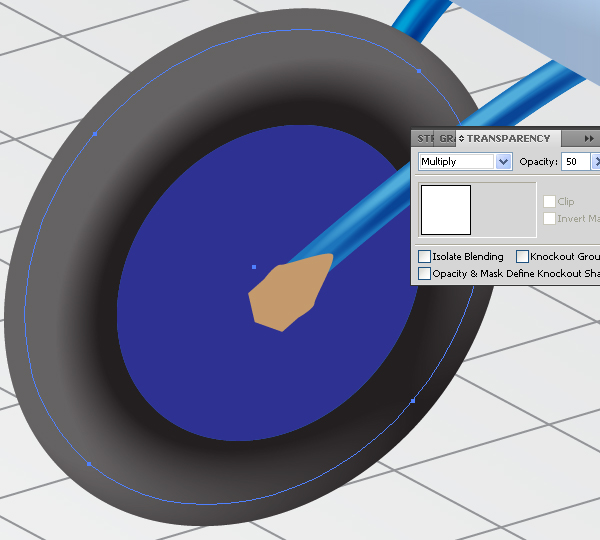The height and width of the screenshot is (540, 600).
Task: Click the center point marker of the ellipse
Action: 254,267
